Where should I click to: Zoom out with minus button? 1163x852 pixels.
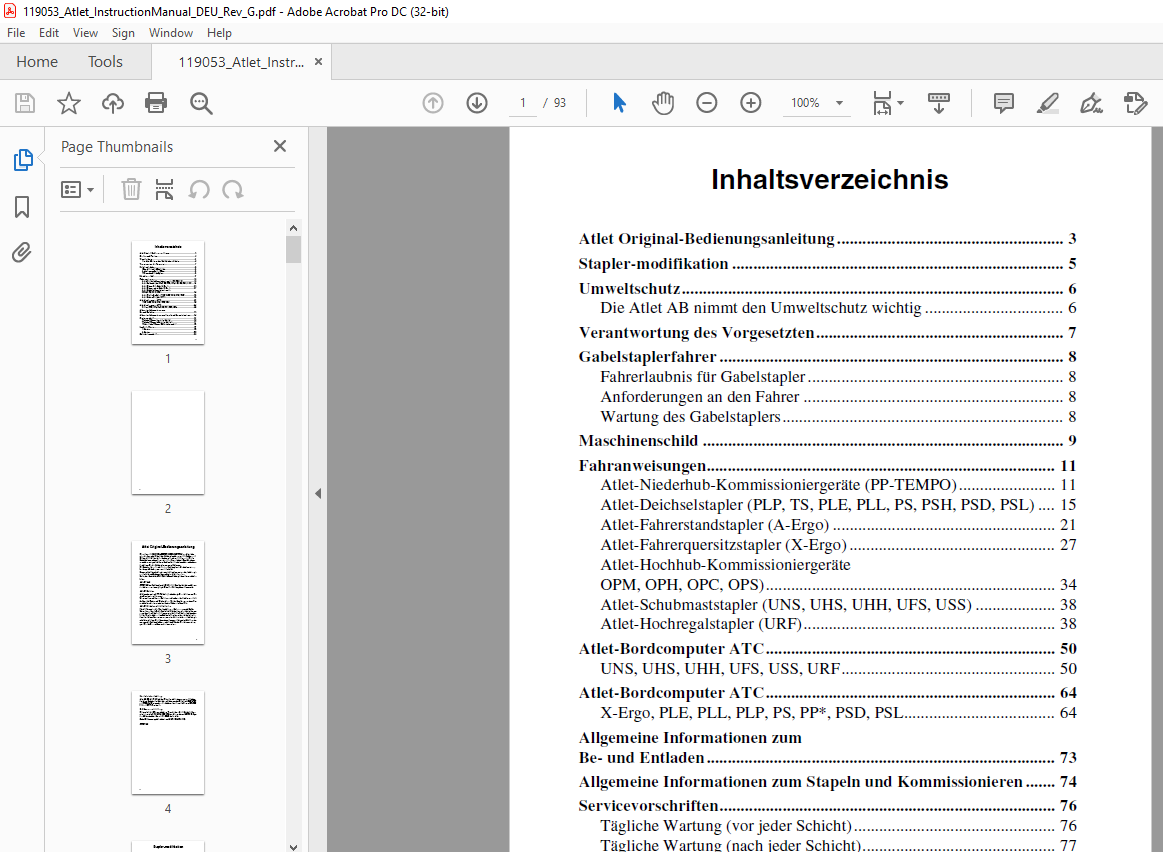[x=707, y=103]
